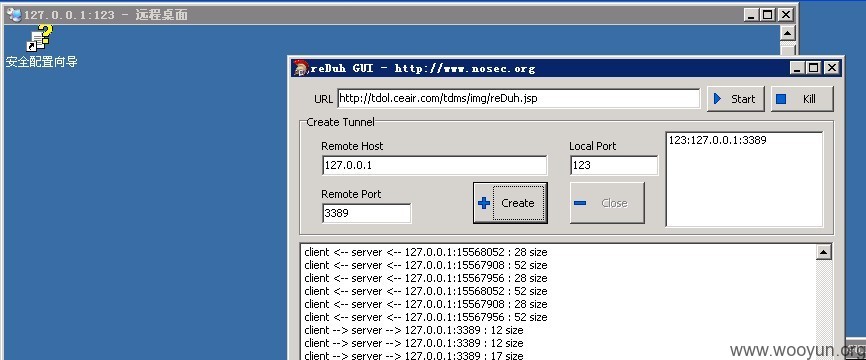Click the remote desktop scroll up arrow
The image size is (866, 360).
(788, 33)
